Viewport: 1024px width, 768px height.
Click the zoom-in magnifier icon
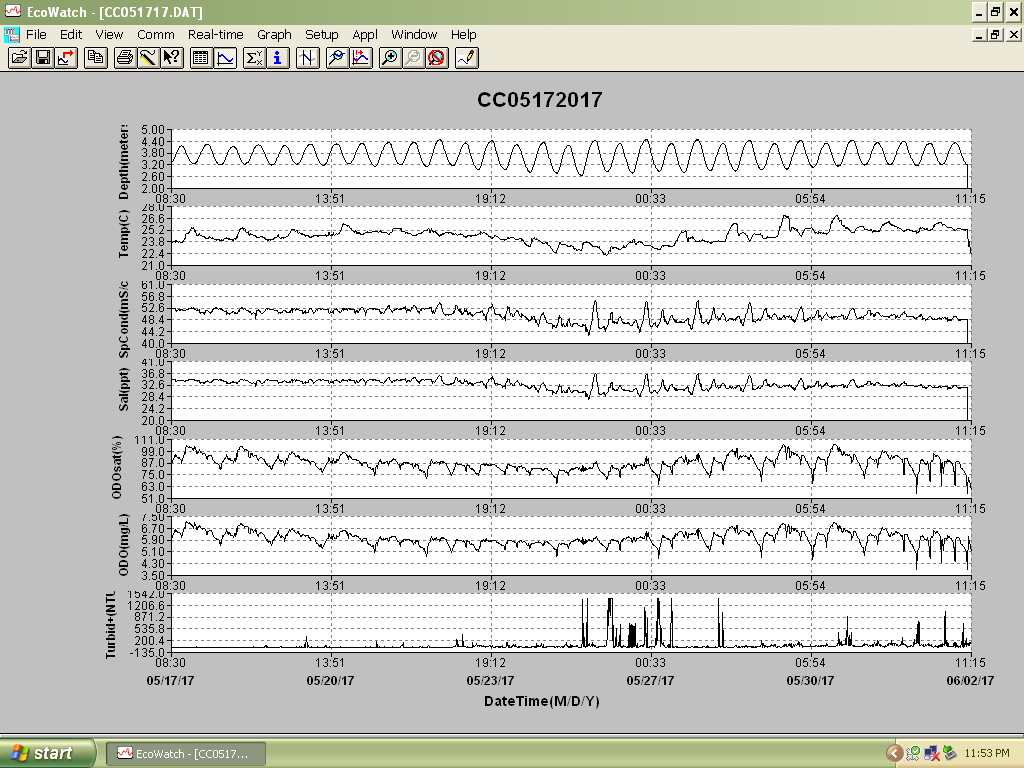[389, 58]
